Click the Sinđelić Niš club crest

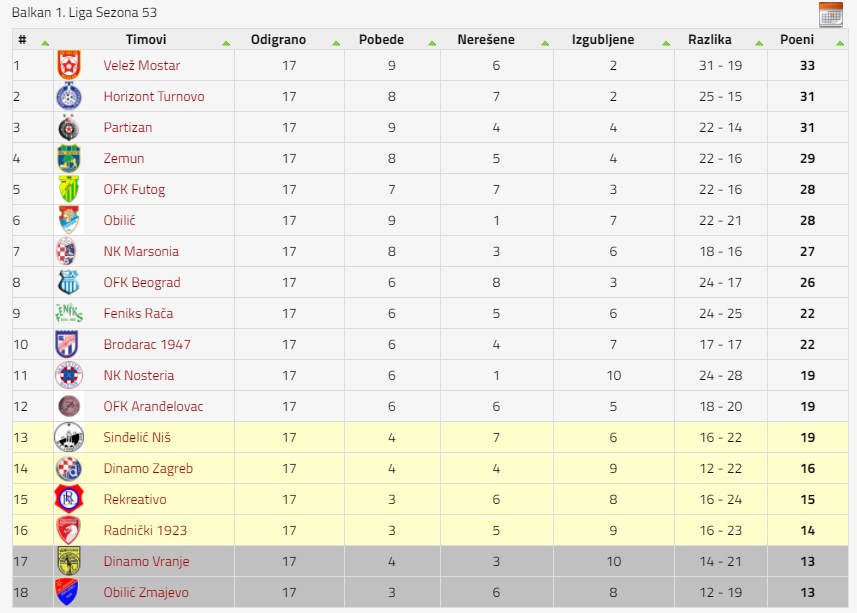point(69,437)
